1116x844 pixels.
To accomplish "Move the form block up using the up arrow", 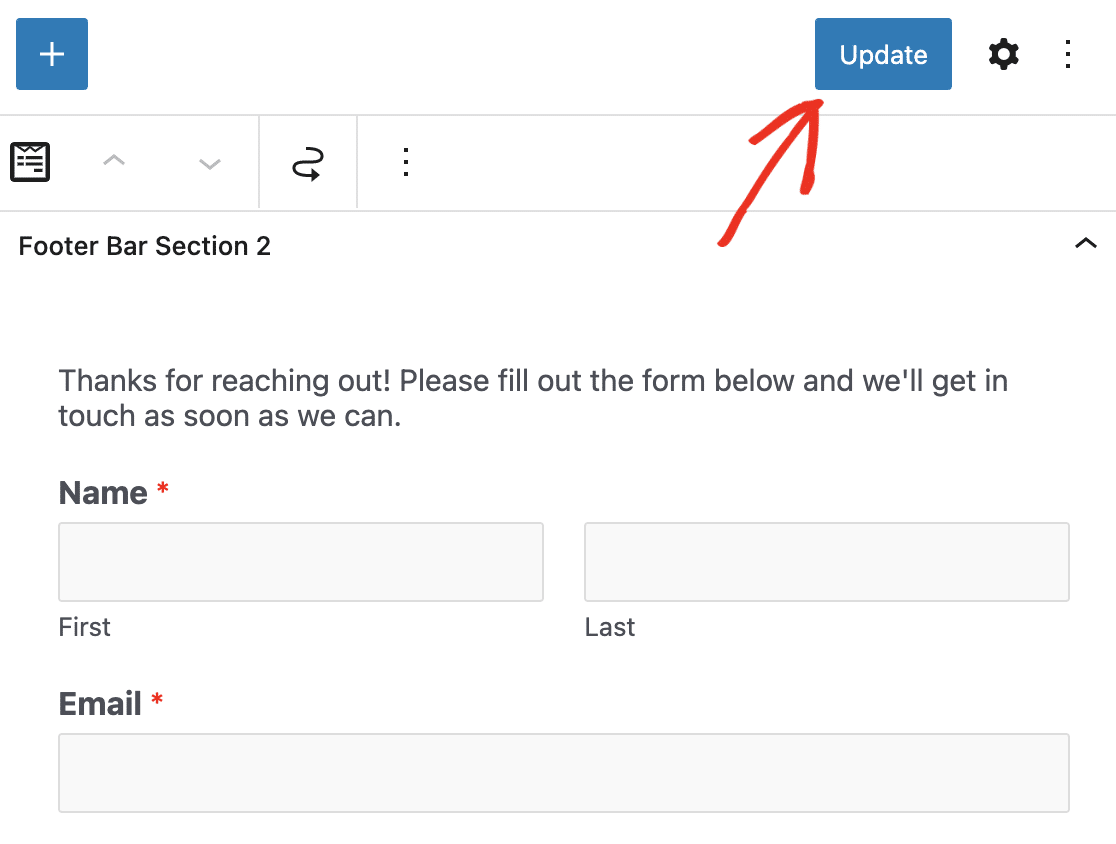I will coord(114,161).
